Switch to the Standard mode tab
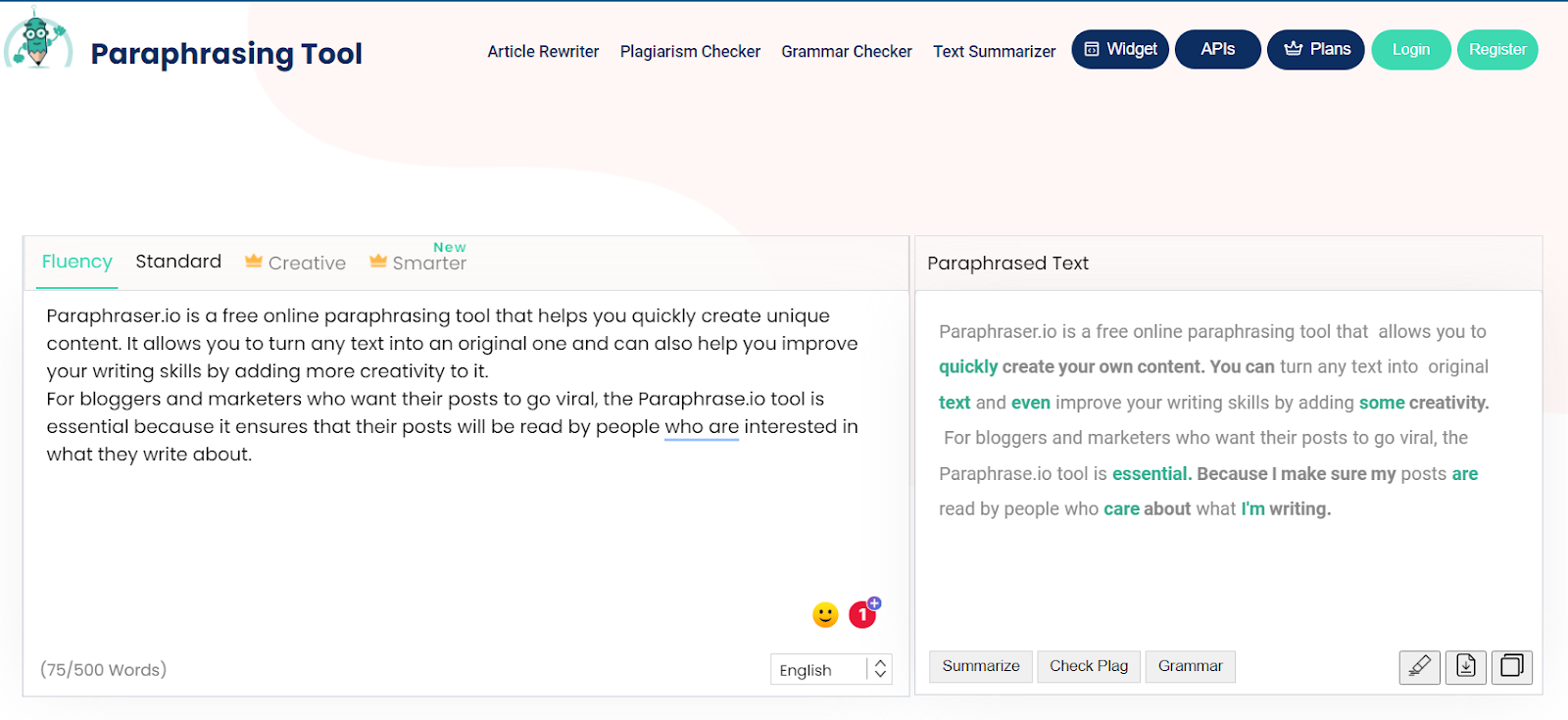The width and height of the screenshot is (1568, 720). click(x=178, y=262)
